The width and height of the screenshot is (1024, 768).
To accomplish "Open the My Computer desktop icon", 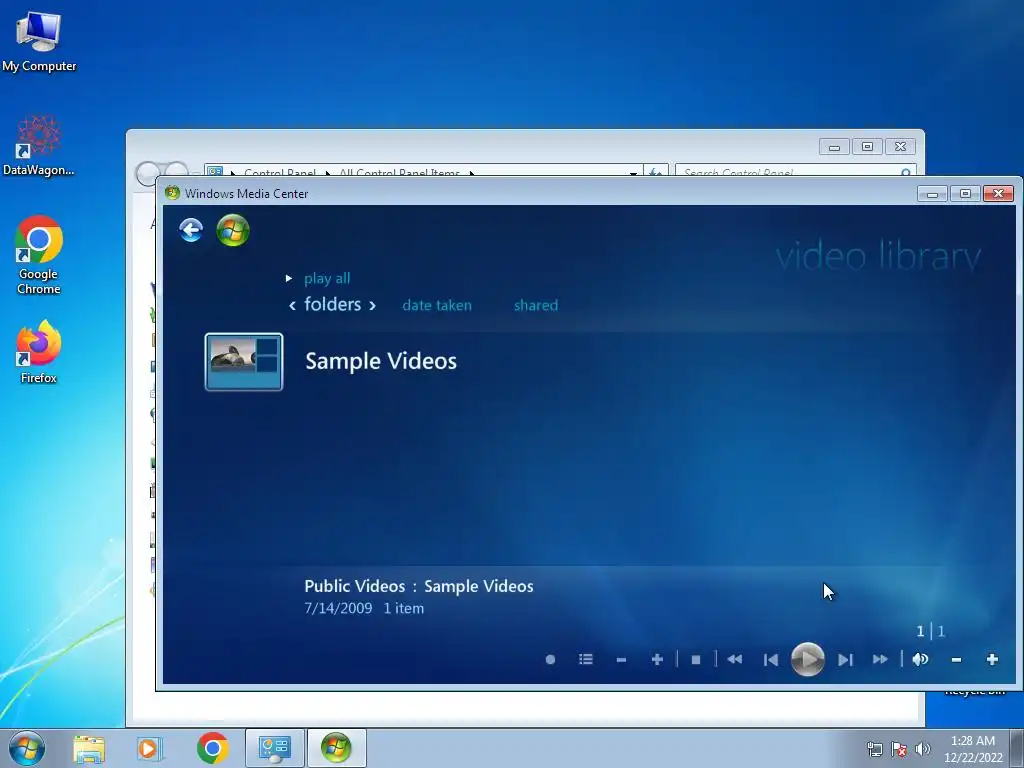I will [39, 40].
